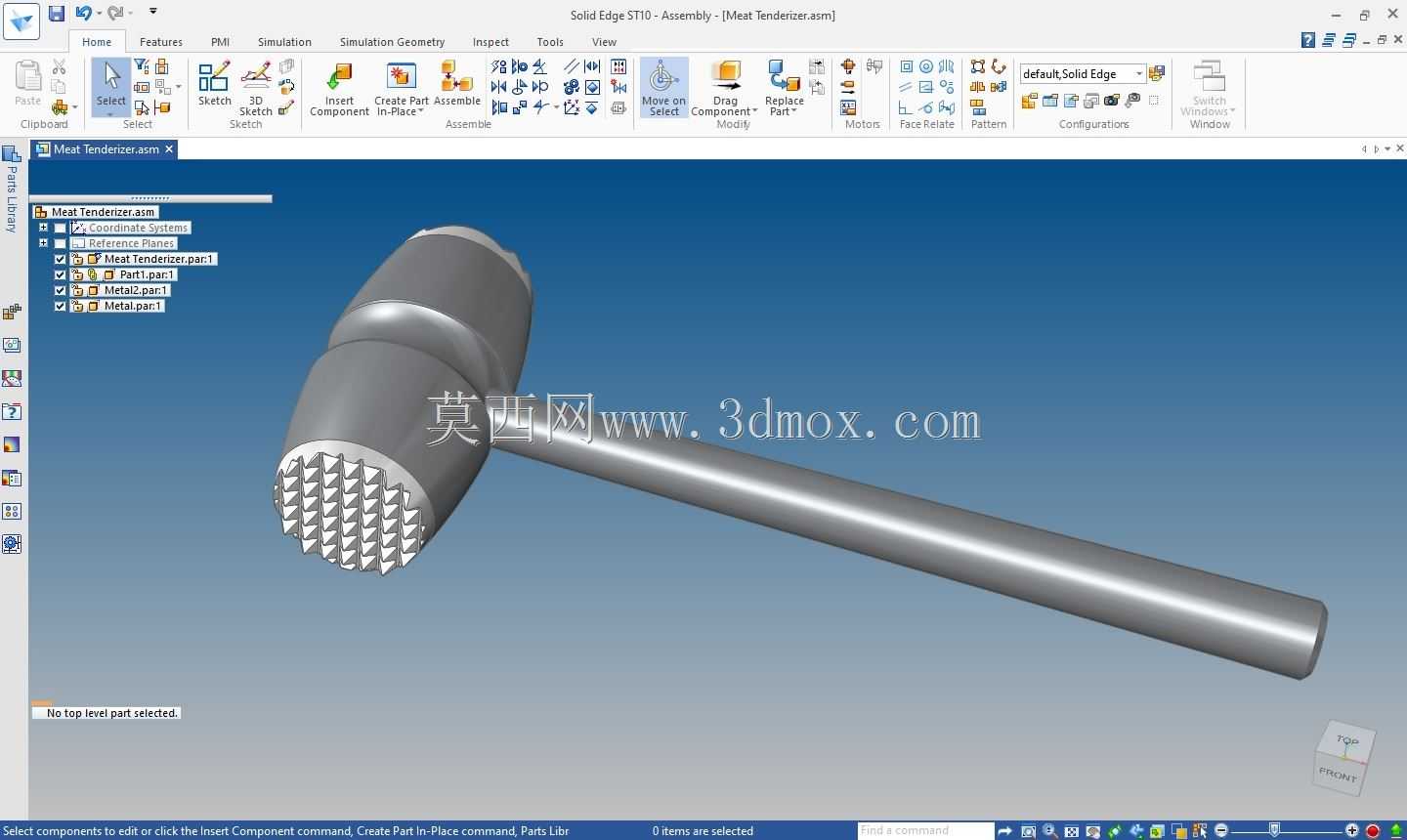Click the Zoom Area icon in status bar
The height and width of the screenshot is (840, 1407).
pos(1028,831)
